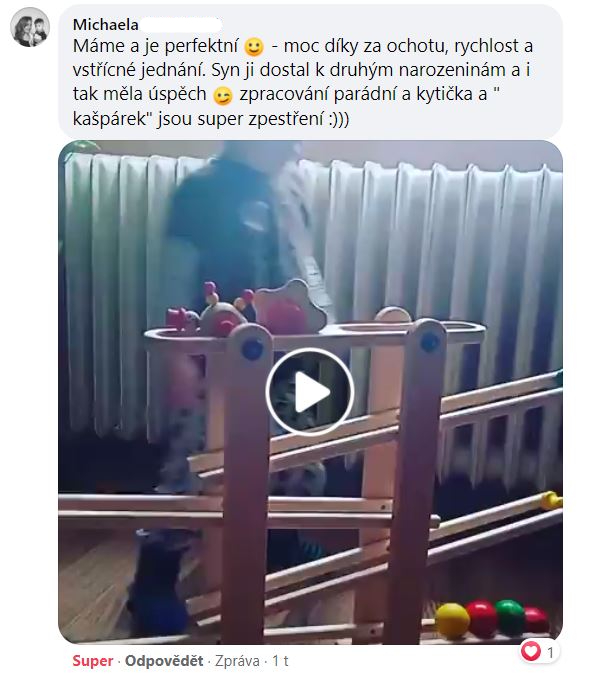Screen dimensions: 595x679
Task: Click the winking emoji after úspěch
Action: [223, 95]
